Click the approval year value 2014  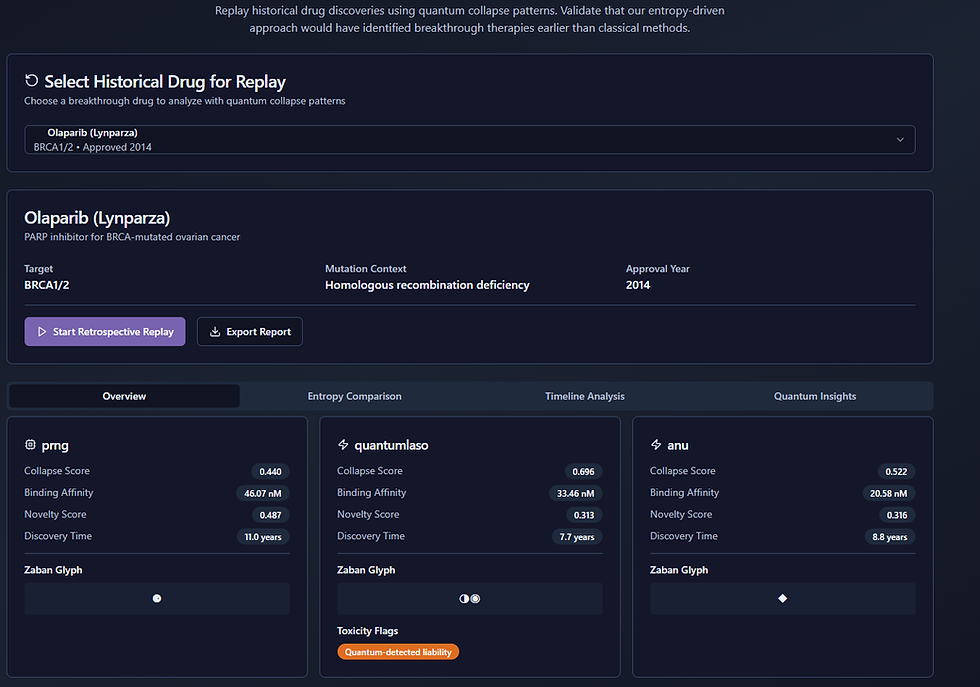point(638,285)
